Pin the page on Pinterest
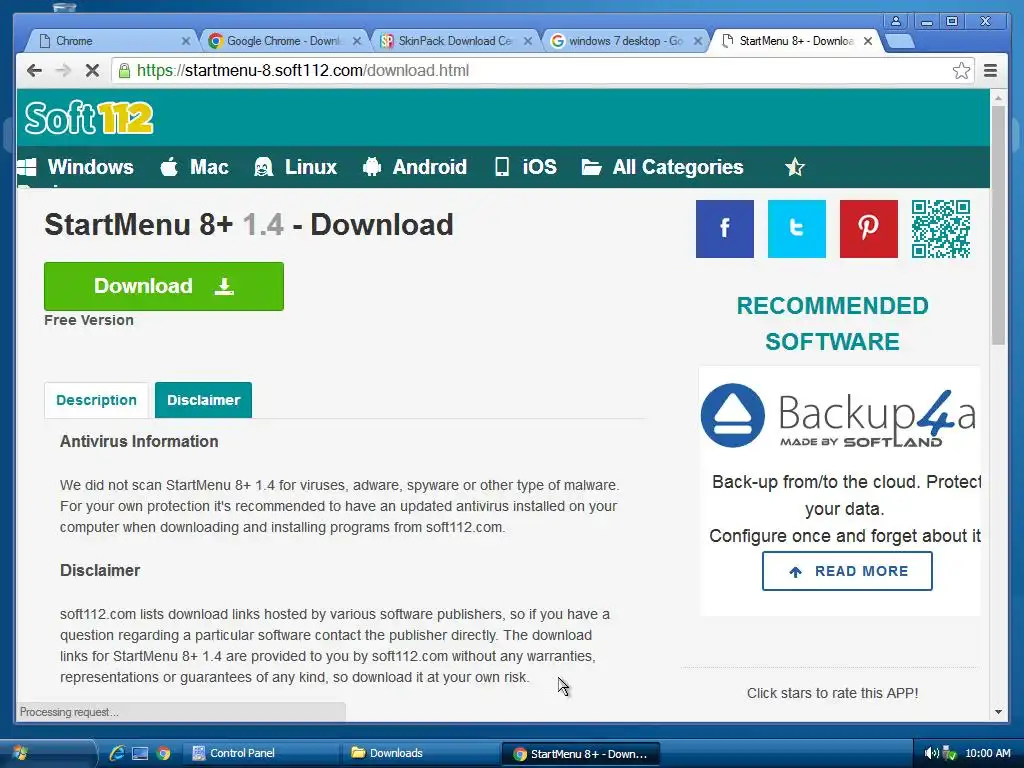This screenshot has width=1024, height=768. click(869, 229)
